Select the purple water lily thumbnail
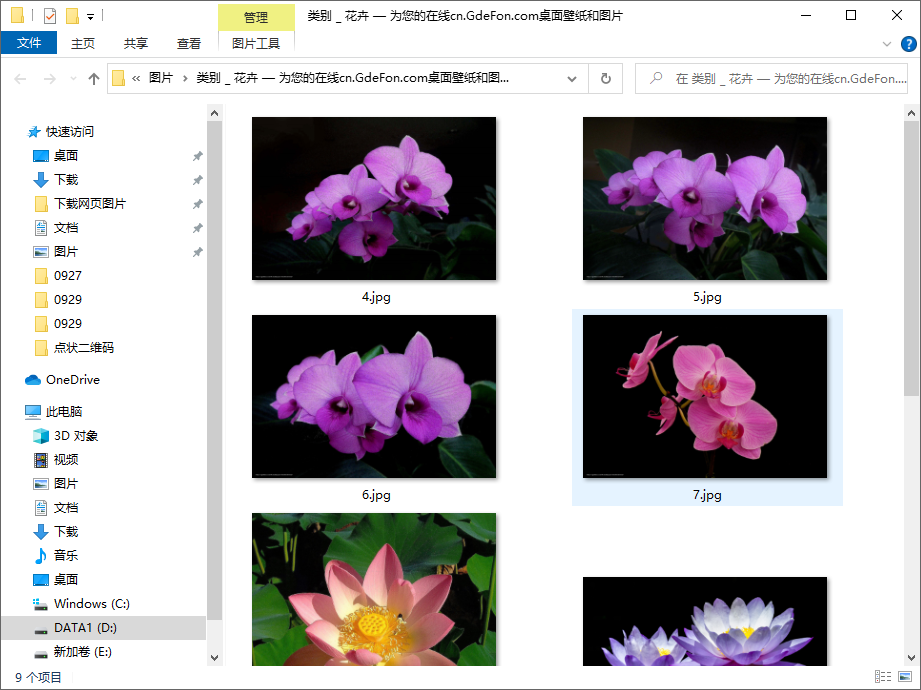 tap(705, 621)
